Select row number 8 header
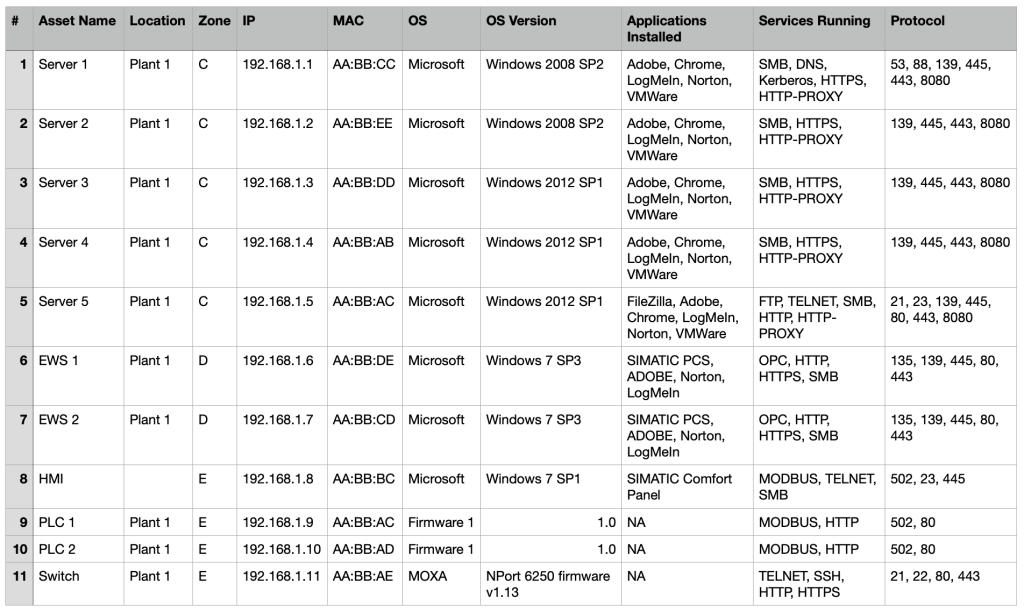Viewport: 1024px width, 613px height. pos(18,479)
